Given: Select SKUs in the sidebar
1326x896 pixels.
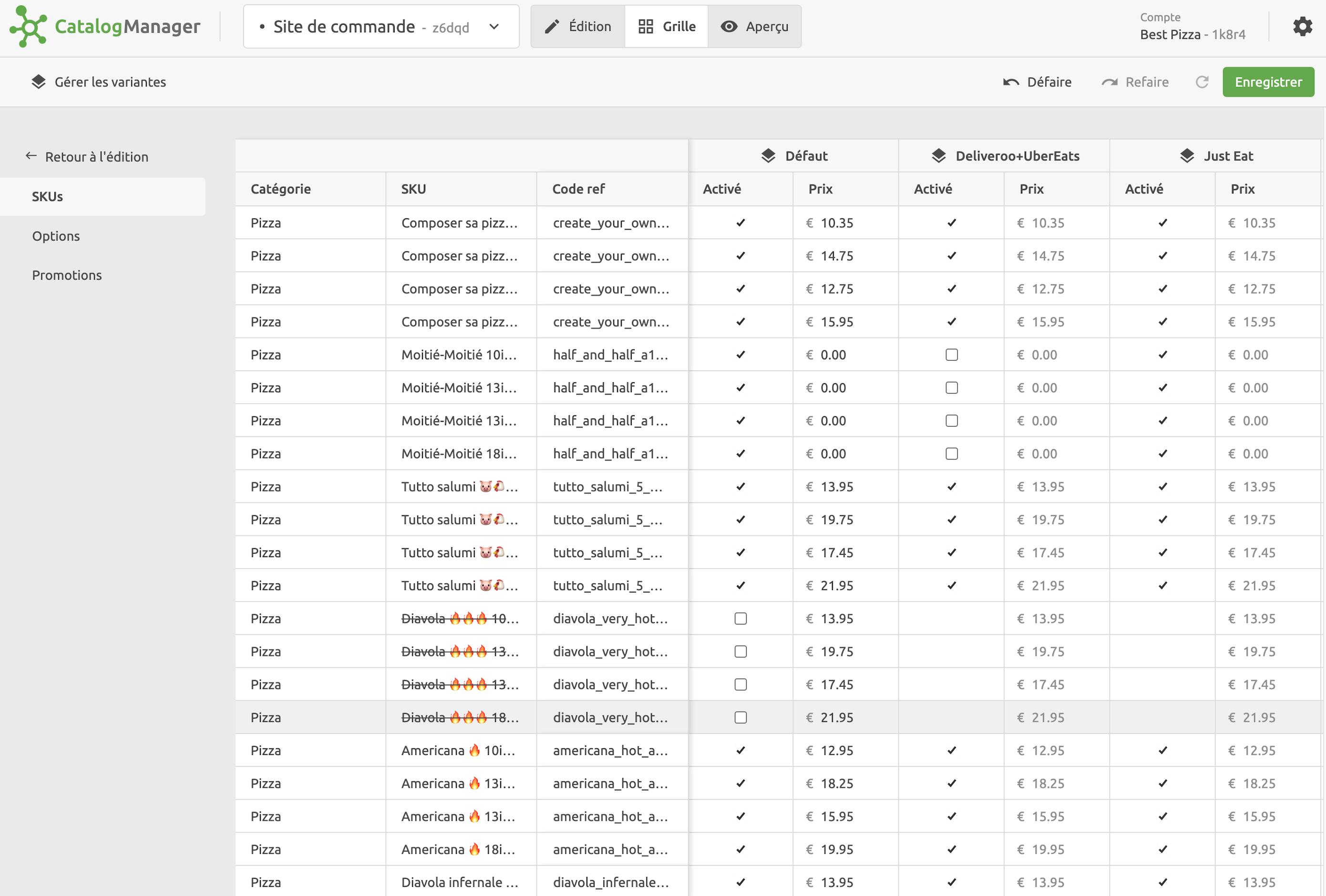Looking at the screenshot, I should click(103, 197).
